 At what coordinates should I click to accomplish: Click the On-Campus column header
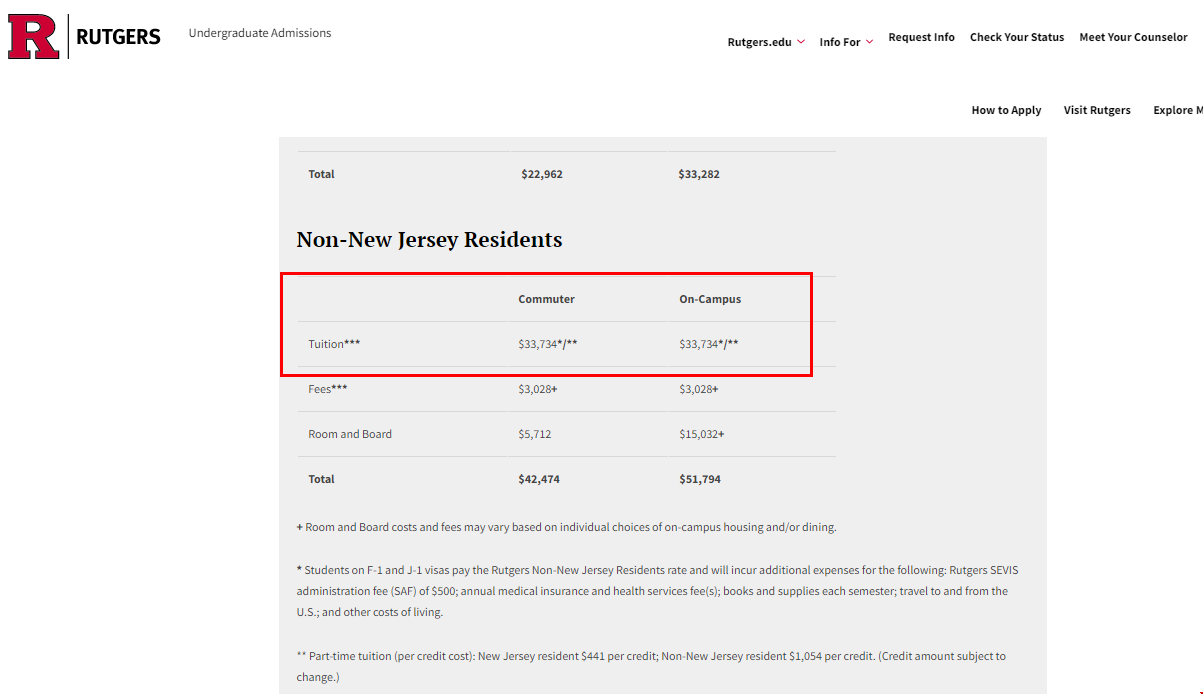click(x=710, y=299)
